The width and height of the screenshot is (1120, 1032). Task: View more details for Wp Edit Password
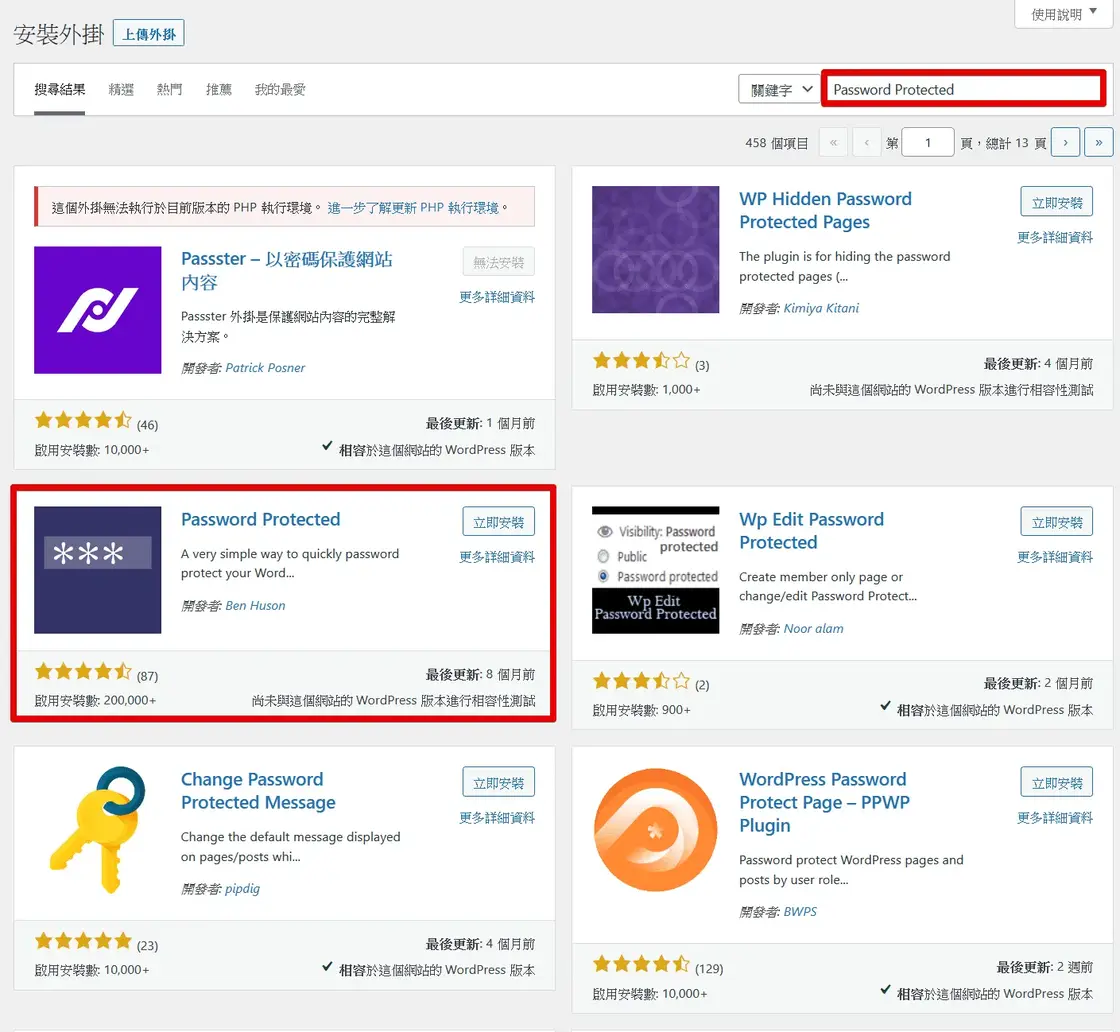[1055, 557]
